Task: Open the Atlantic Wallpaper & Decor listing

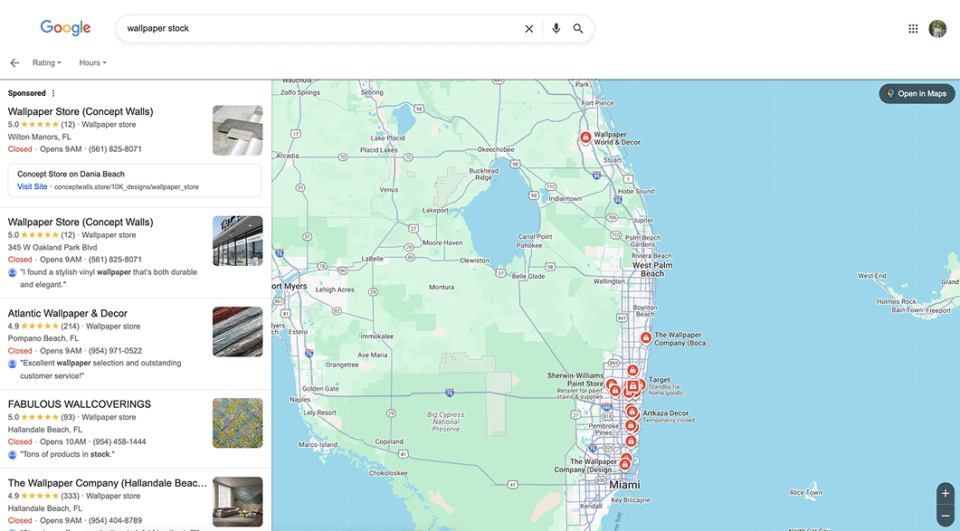Action: click(68, 314)
